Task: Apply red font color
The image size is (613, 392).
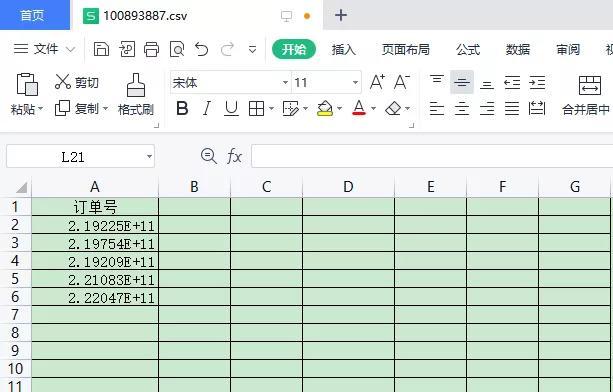Action: coord(359,108)
